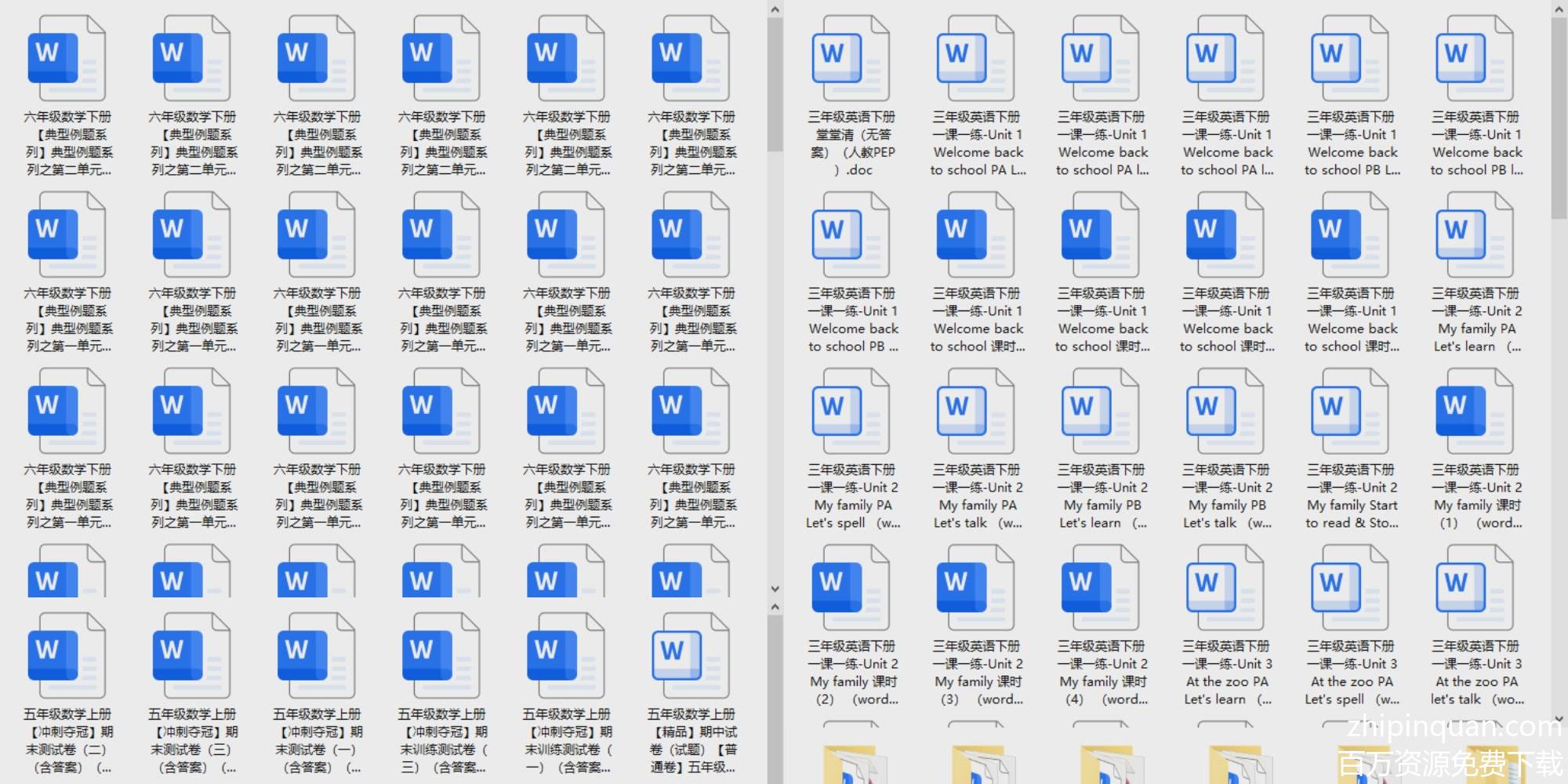1568x784 pixels.
Task: Select Word icon for Unit 2 My family PA Let's learn
Action: [1474, 234]
